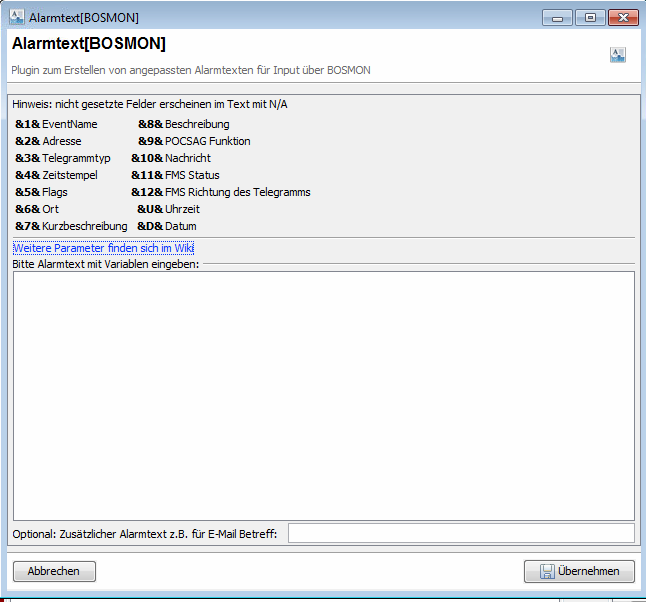Click the Alarmtext app icon in title bar
This screenshot has height=602, width=646.
pos(16,18)
